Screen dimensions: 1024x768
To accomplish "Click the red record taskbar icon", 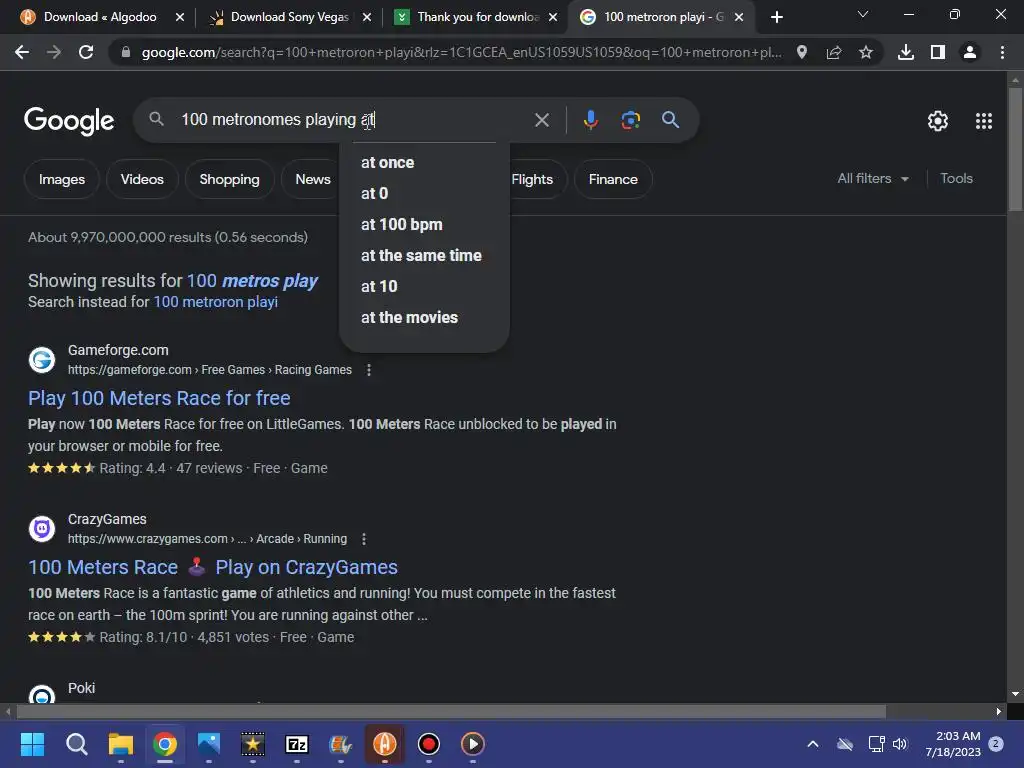I will (428, 744).
